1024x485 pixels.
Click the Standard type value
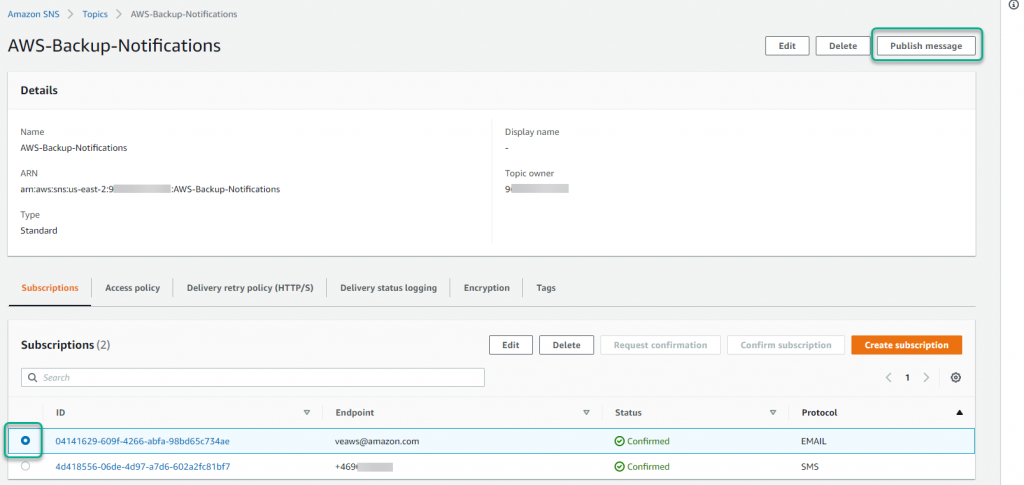coord(39,230)
